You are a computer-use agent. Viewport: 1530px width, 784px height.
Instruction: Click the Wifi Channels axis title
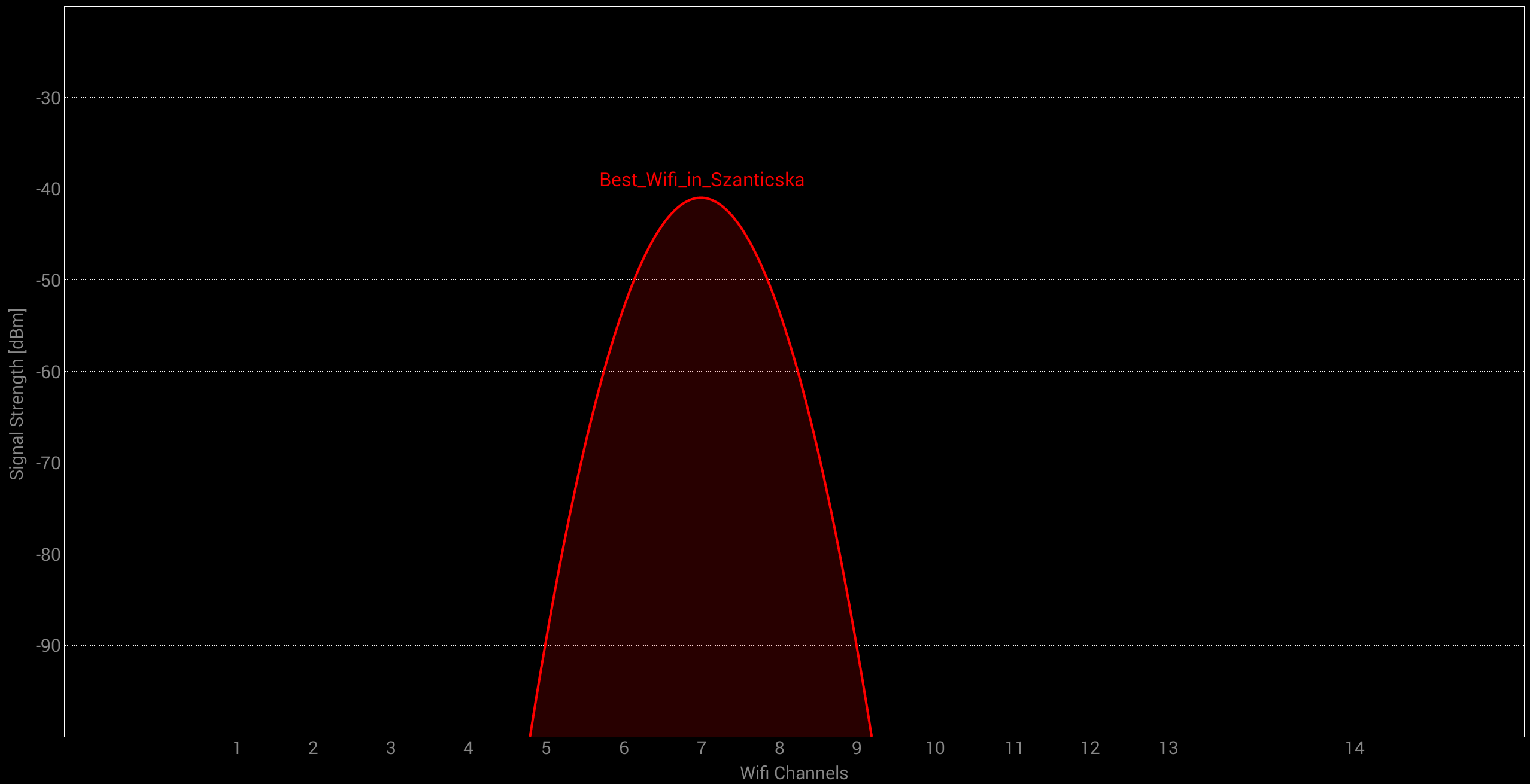click(x=794, y=773)
